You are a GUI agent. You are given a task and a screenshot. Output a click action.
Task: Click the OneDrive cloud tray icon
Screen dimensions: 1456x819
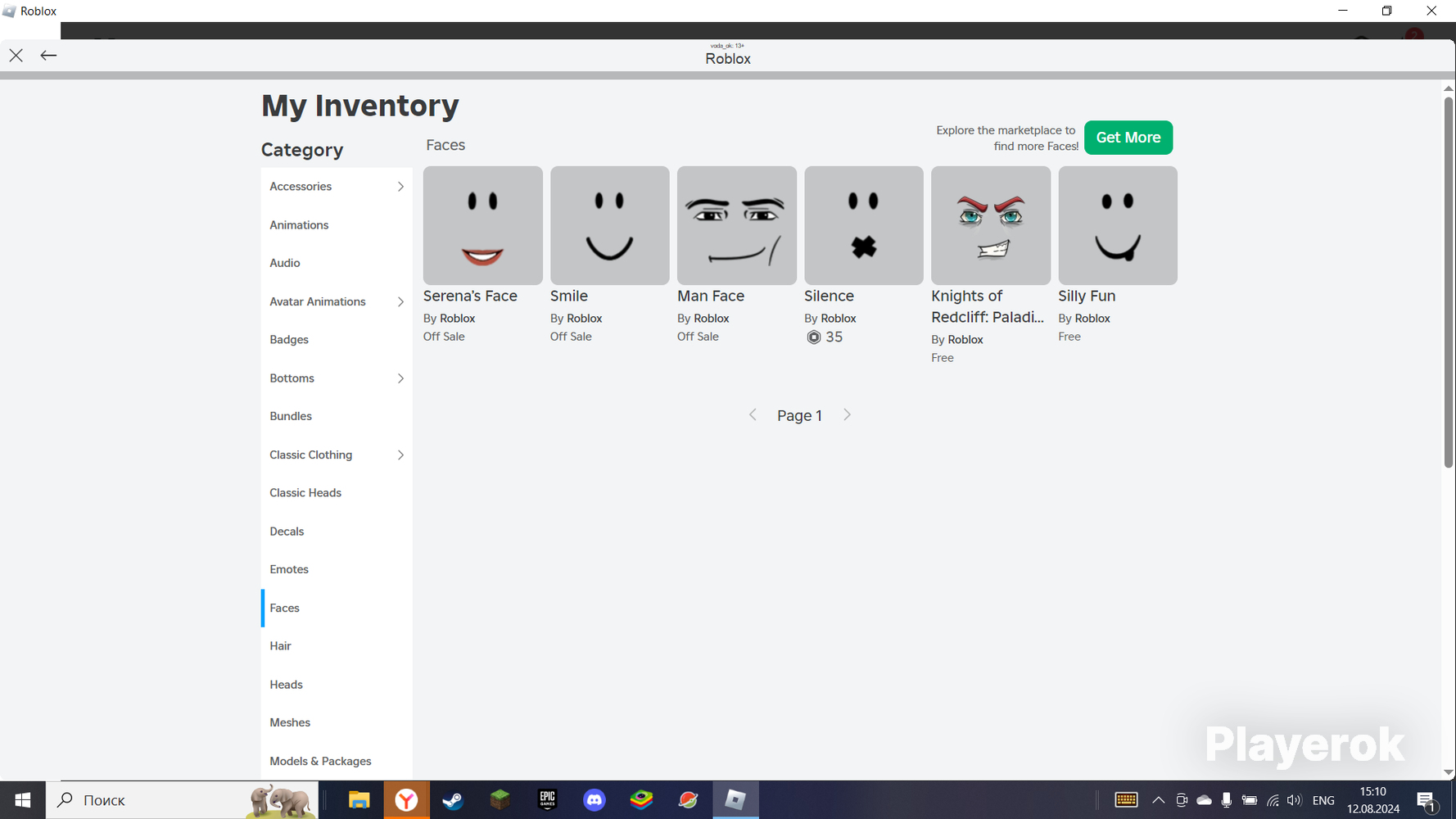click(x=1204, y=800)
